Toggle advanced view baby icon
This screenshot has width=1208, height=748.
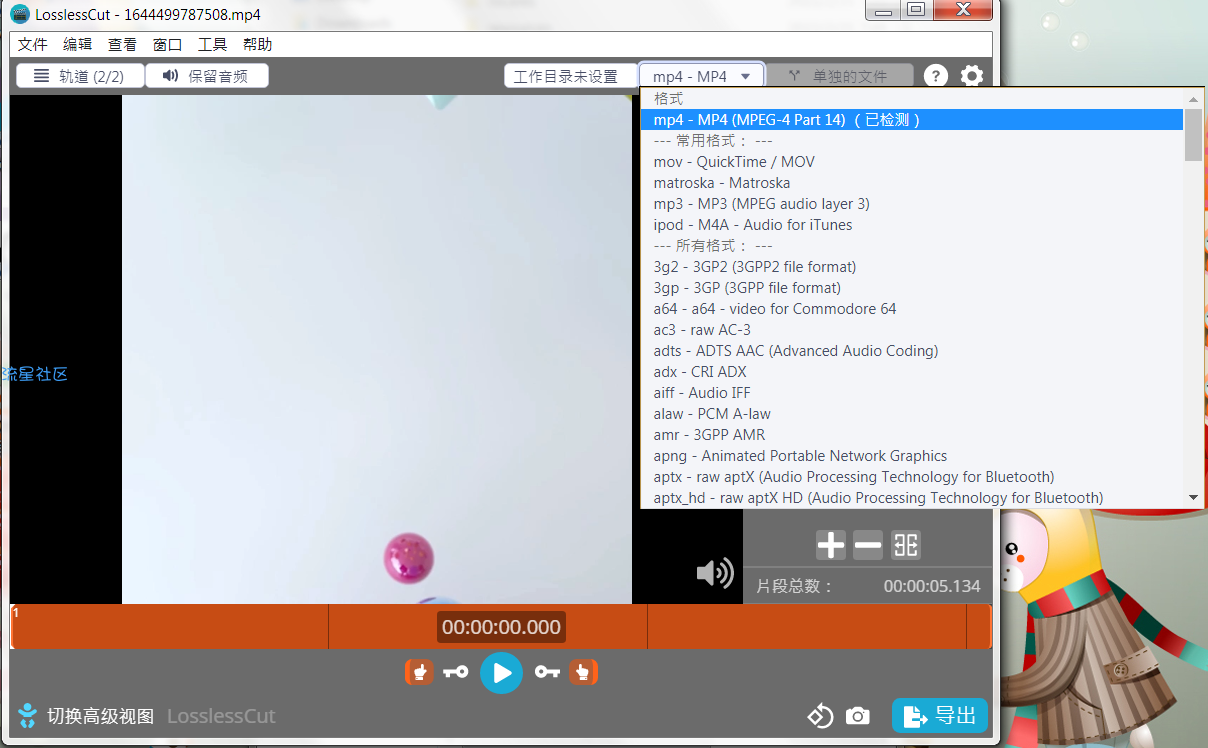[28, 715]
